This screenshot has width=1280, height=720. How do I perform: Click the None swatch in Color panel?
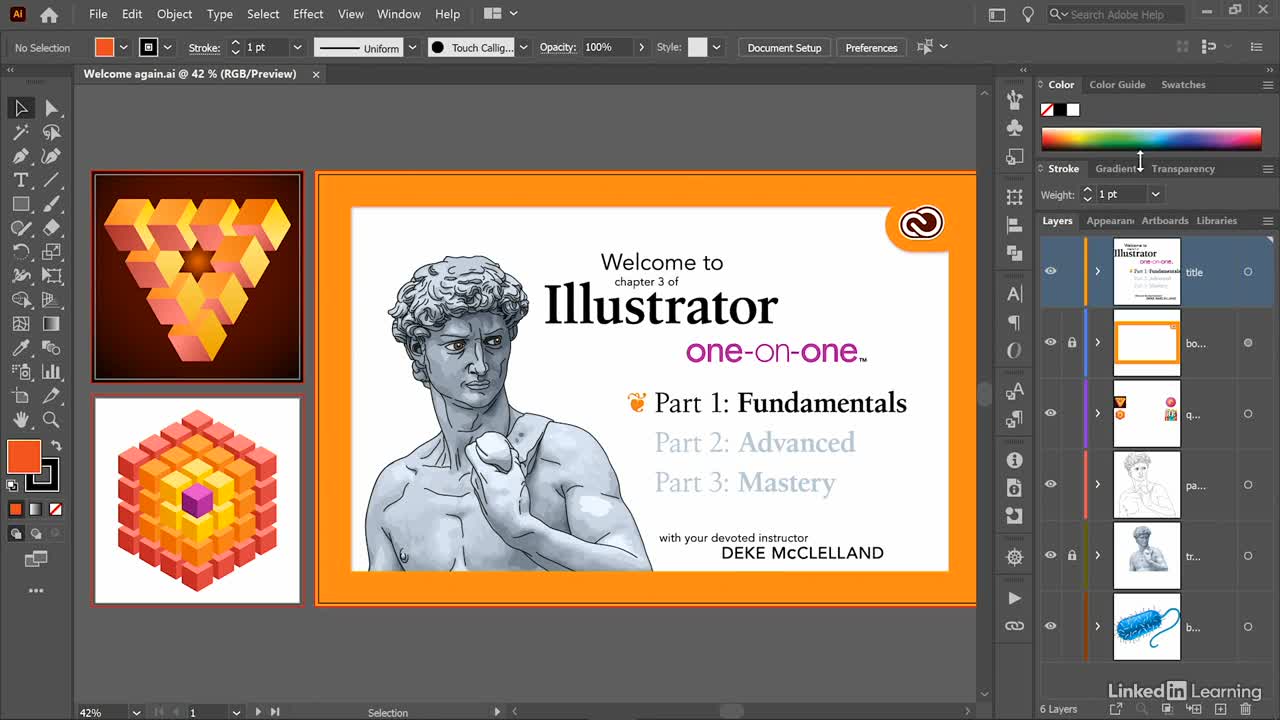click(x=1047, y=110)
